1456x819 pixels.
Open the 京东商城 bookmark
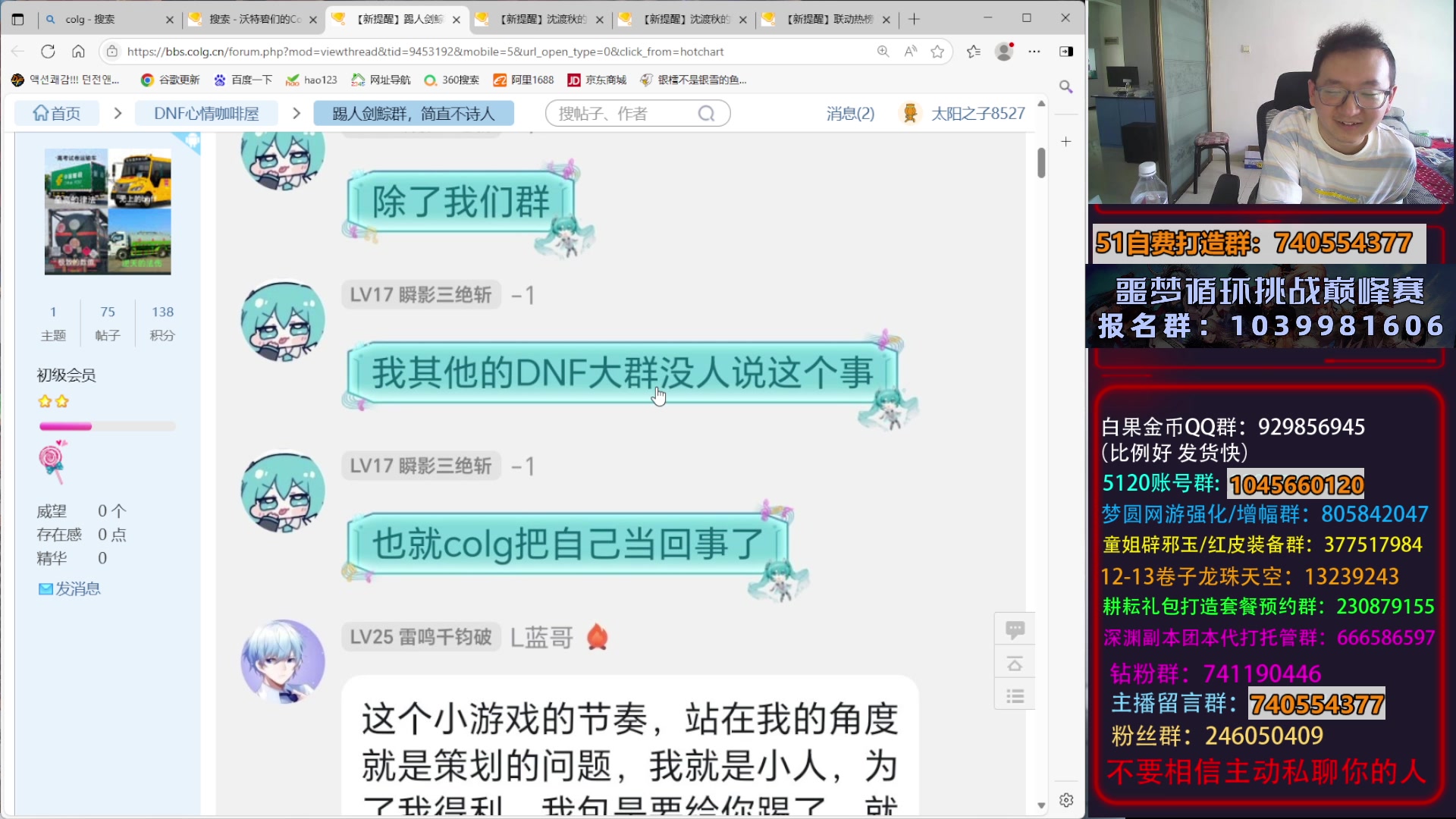598,80
